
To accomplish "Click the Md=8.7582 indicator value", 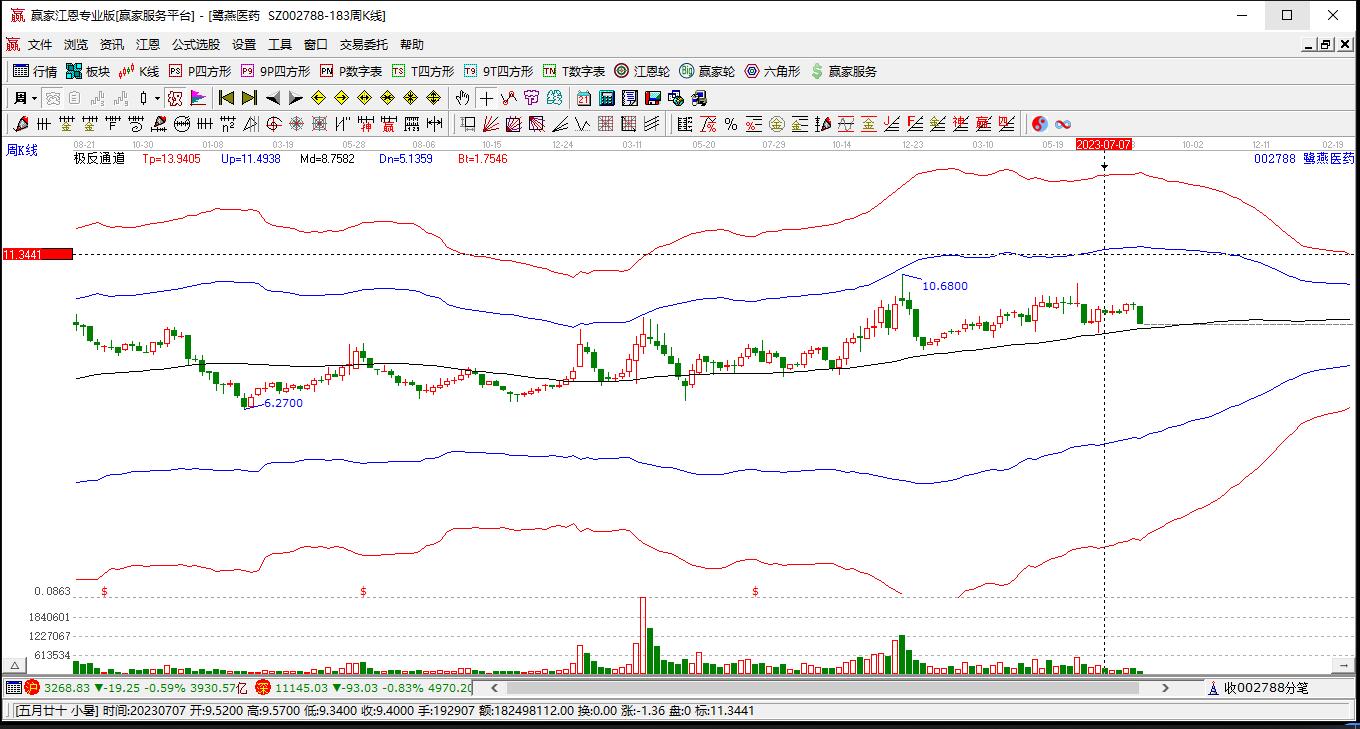I will point(327,158).
